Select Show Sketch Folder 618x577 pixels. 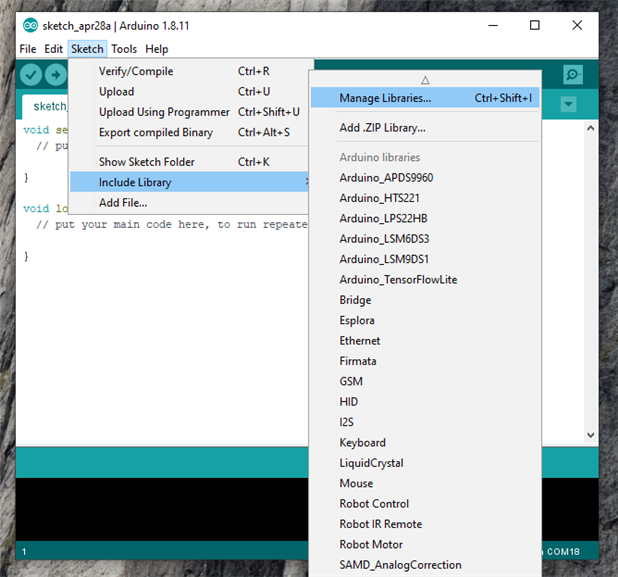click(146, 162)
